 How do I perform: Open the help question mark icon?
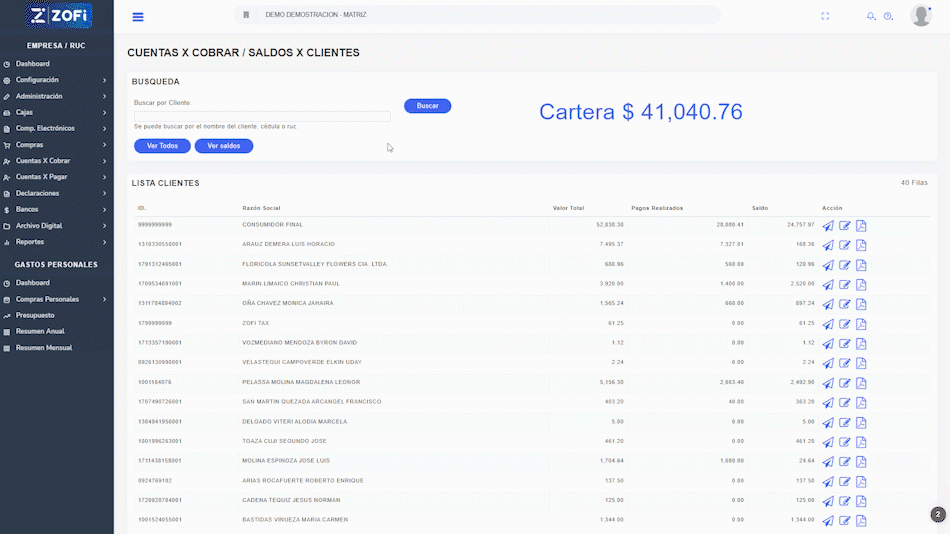click(x=888, y=16)
